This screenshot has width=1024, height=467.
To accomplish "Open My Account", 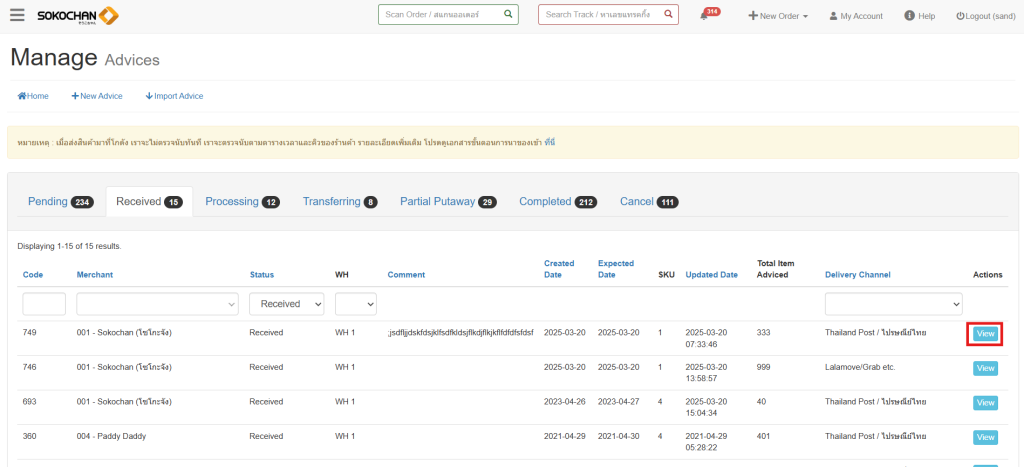I will coord(856,16).
